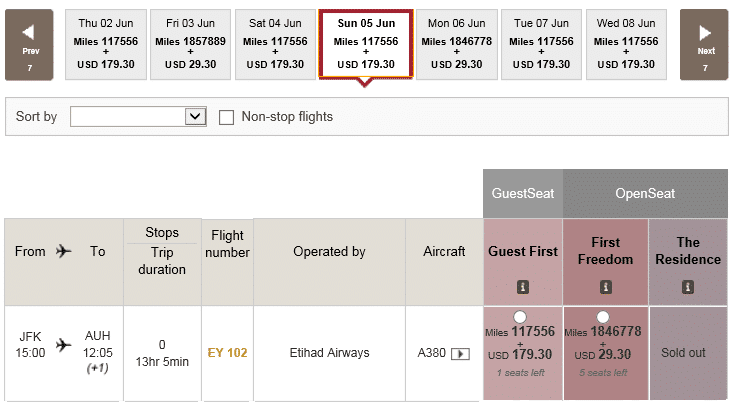Go to previous 7 days arrow
Screen dimensions: 733x403
click(29, 45)
